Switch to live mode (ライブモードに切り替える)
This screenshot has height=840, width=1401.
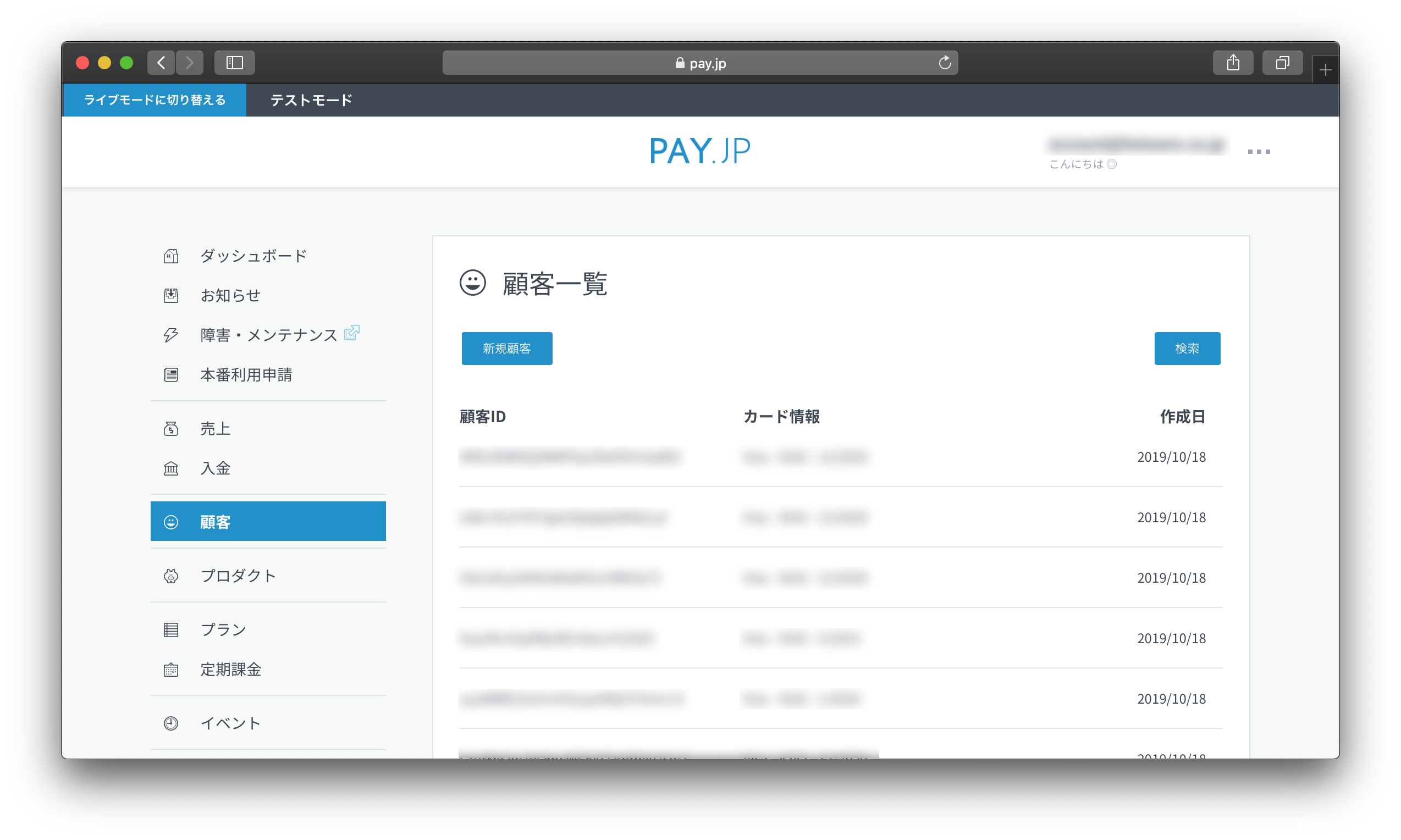[x=155, y=100]
